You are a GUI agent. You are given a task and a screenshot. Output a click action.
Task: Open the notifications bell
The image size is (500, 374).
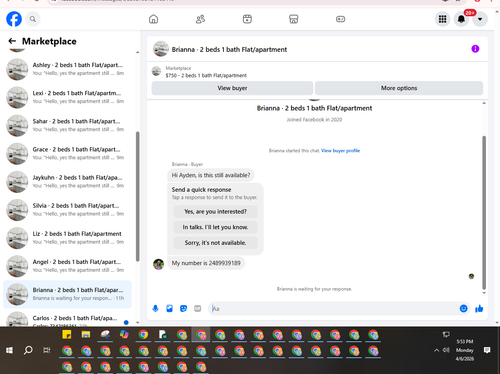[x=461, y=19]
